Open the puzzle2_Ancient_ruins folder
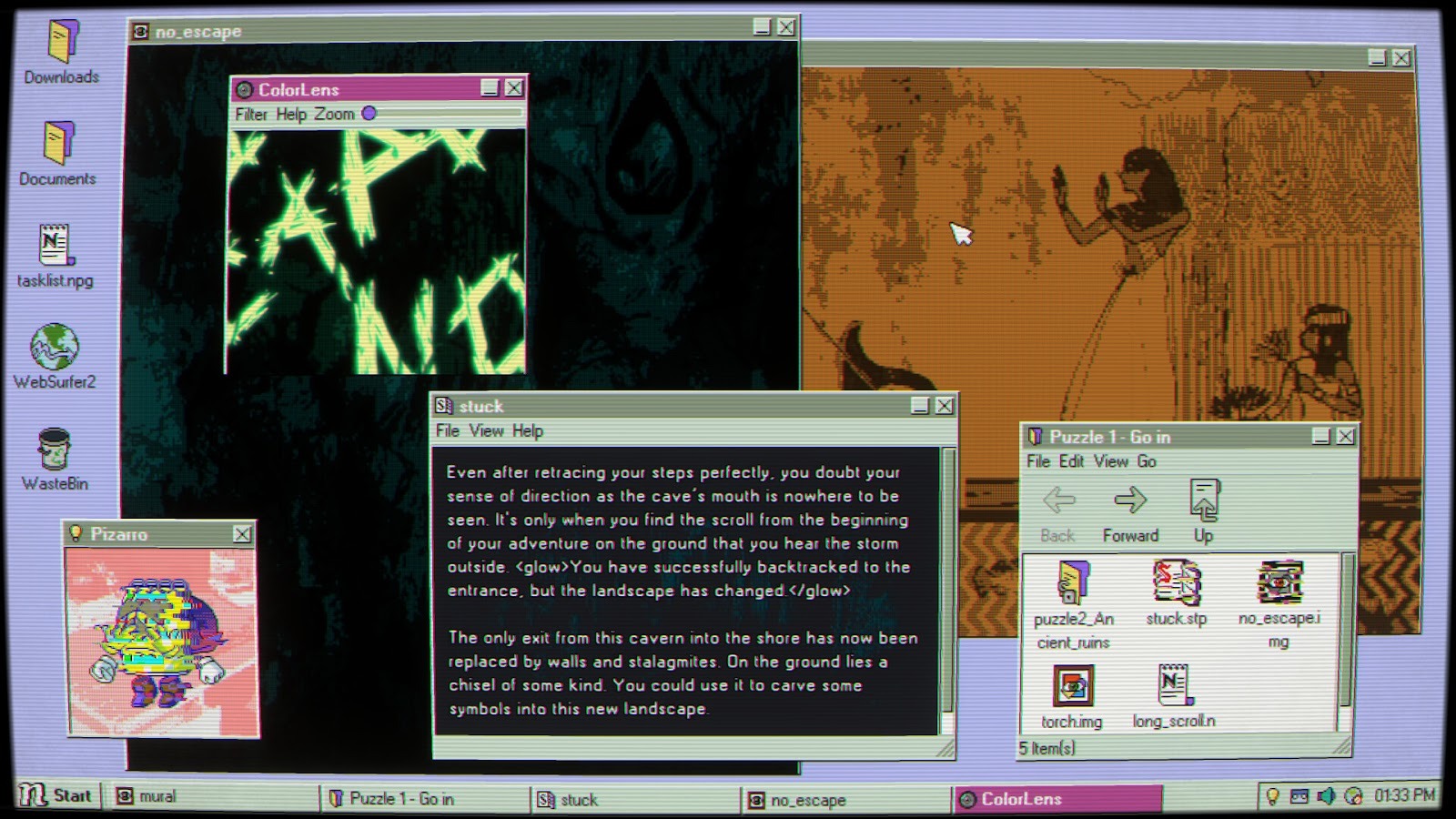Image resolution: width=1456 pixels, height=819 pixels. [1074, 583]
